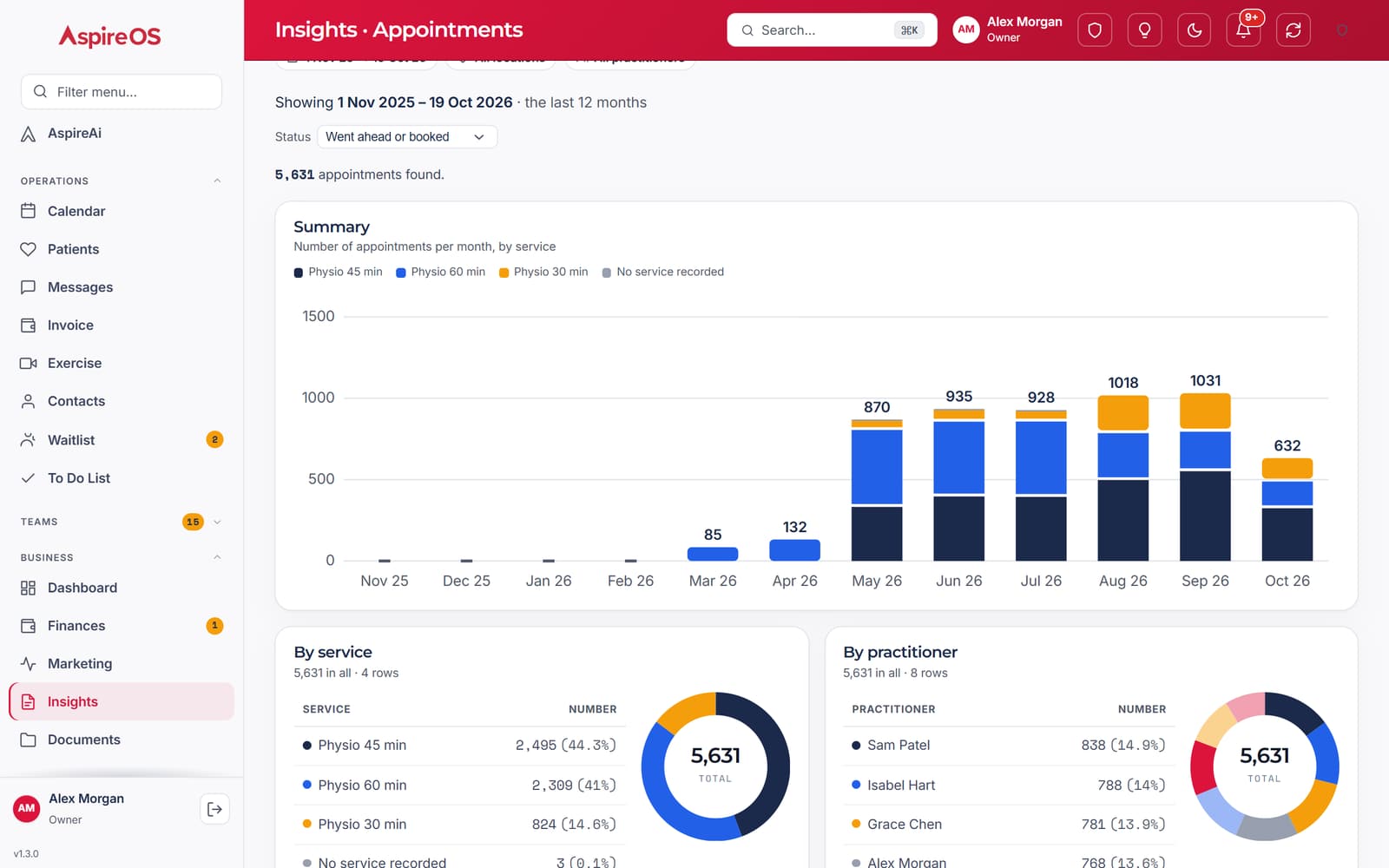
Task: Select the Physio 45 min table row
Action: coord(459,746)
